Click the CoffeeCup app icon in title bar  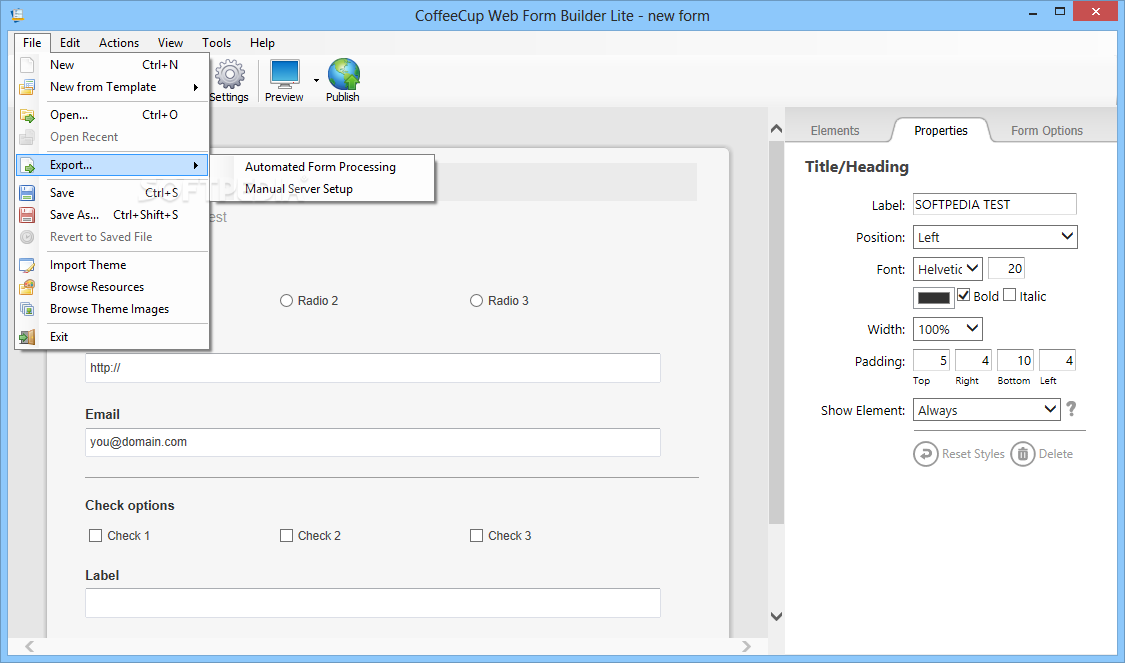[x=17, y=14]
